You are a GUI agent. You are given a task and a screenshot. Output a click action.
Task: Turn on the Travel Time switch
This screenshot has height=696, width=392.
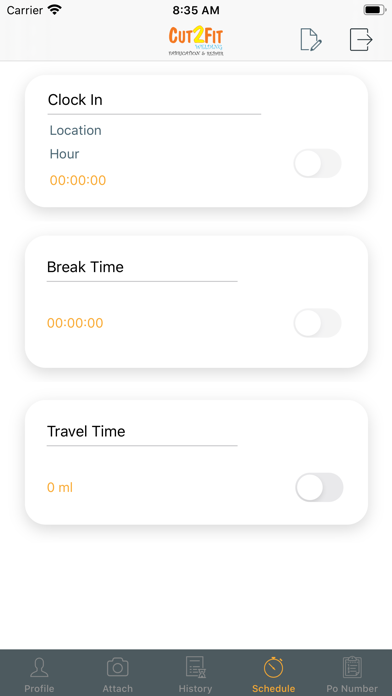[x=319, y=487]
